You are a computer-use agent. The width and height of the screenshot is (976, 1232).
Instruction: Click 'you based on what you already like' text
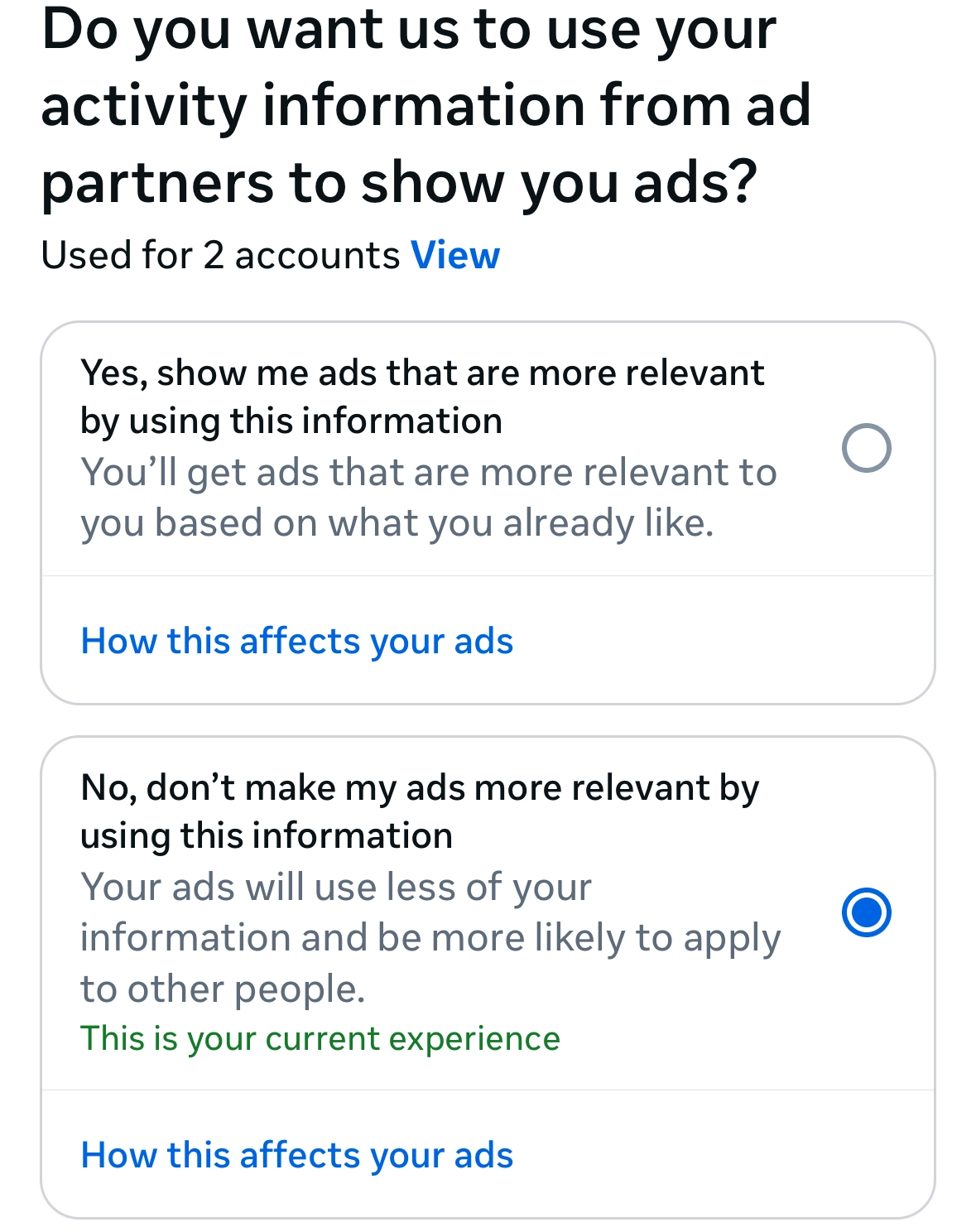pos(397,523)
